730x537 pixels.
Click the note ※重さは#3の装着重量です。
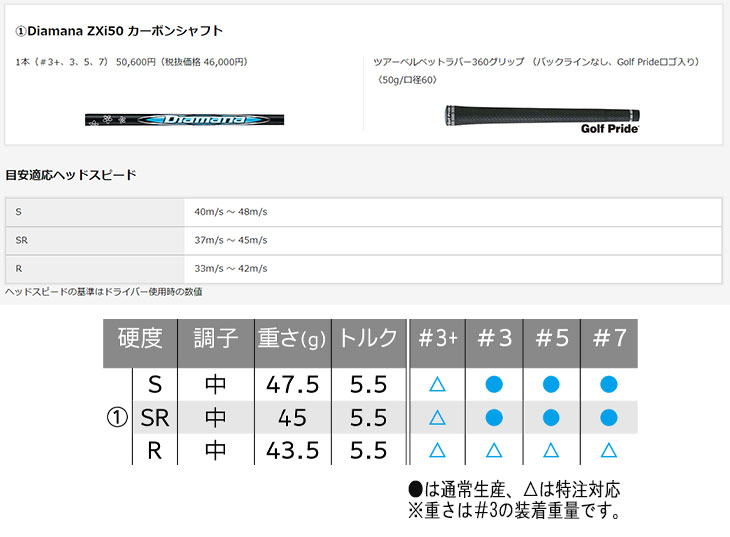tap(514, 510)
